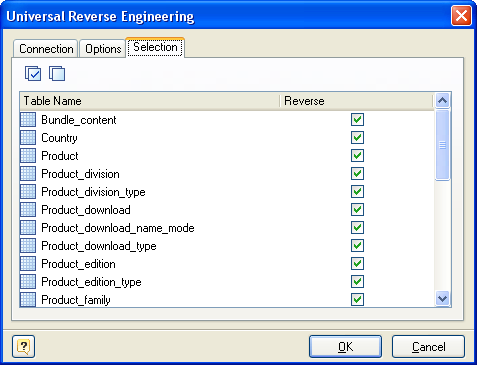Image resolution: width=477 pixels, height=365 pixels.
Task: Uncheck Reverse for Product_family
Action: (357, 299)
